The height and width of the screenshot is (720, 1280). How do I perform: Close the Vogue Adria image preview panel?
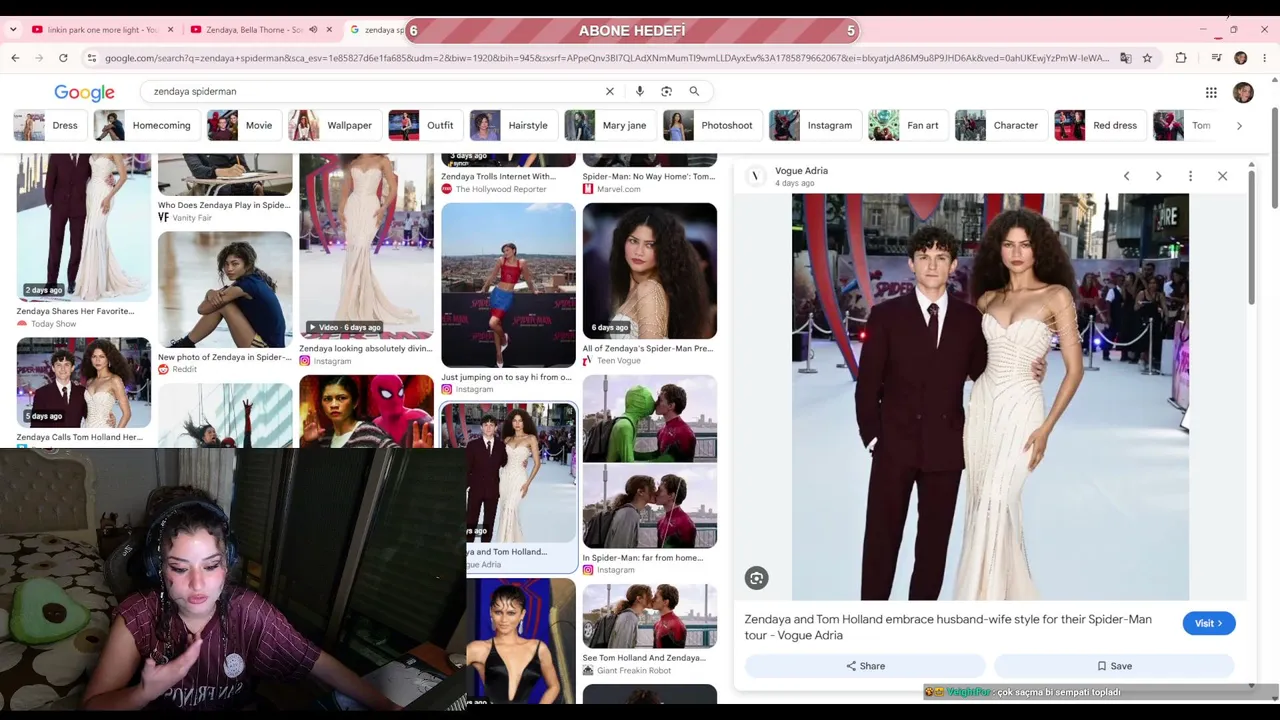pyautogui.click(x=1222, y=176)
